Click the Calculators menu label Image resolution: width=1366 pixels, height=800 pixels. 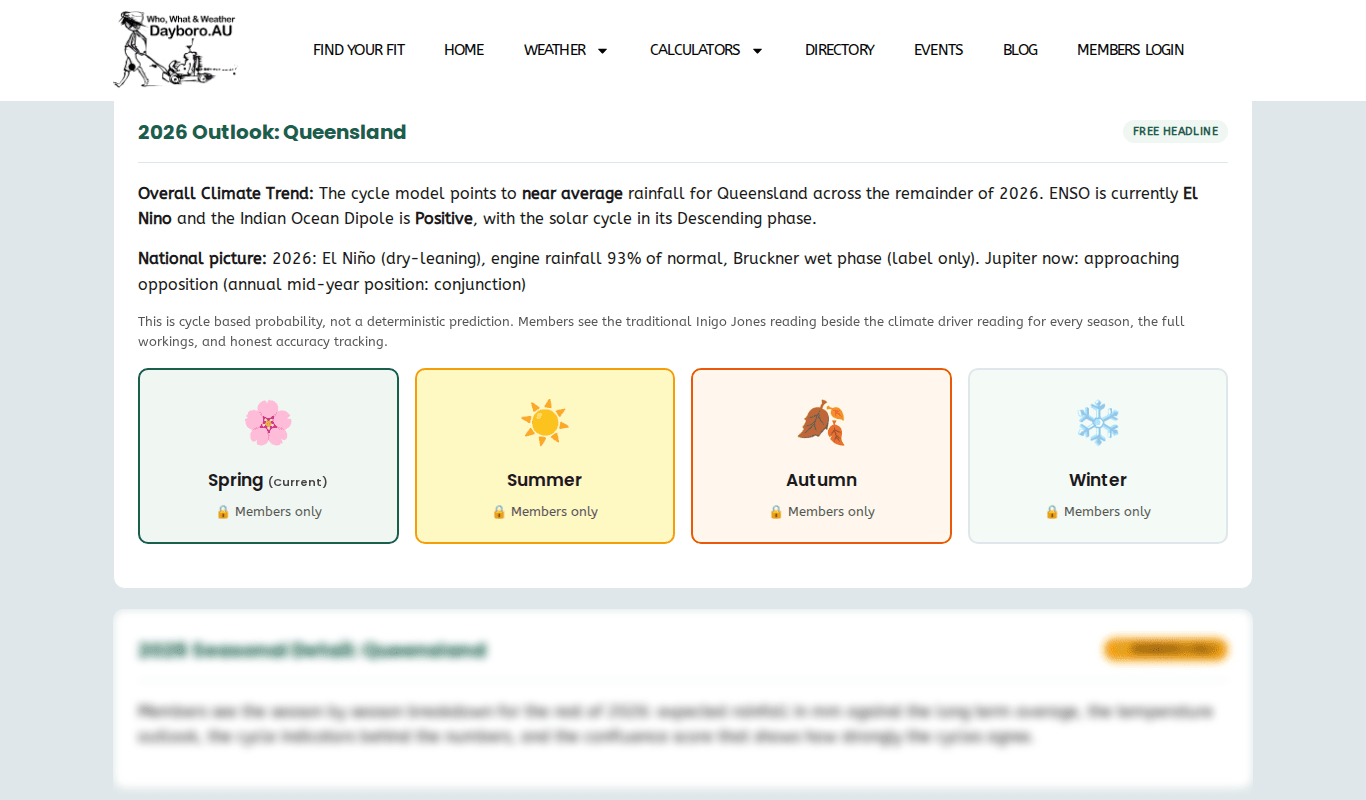[x=695, y=50]
